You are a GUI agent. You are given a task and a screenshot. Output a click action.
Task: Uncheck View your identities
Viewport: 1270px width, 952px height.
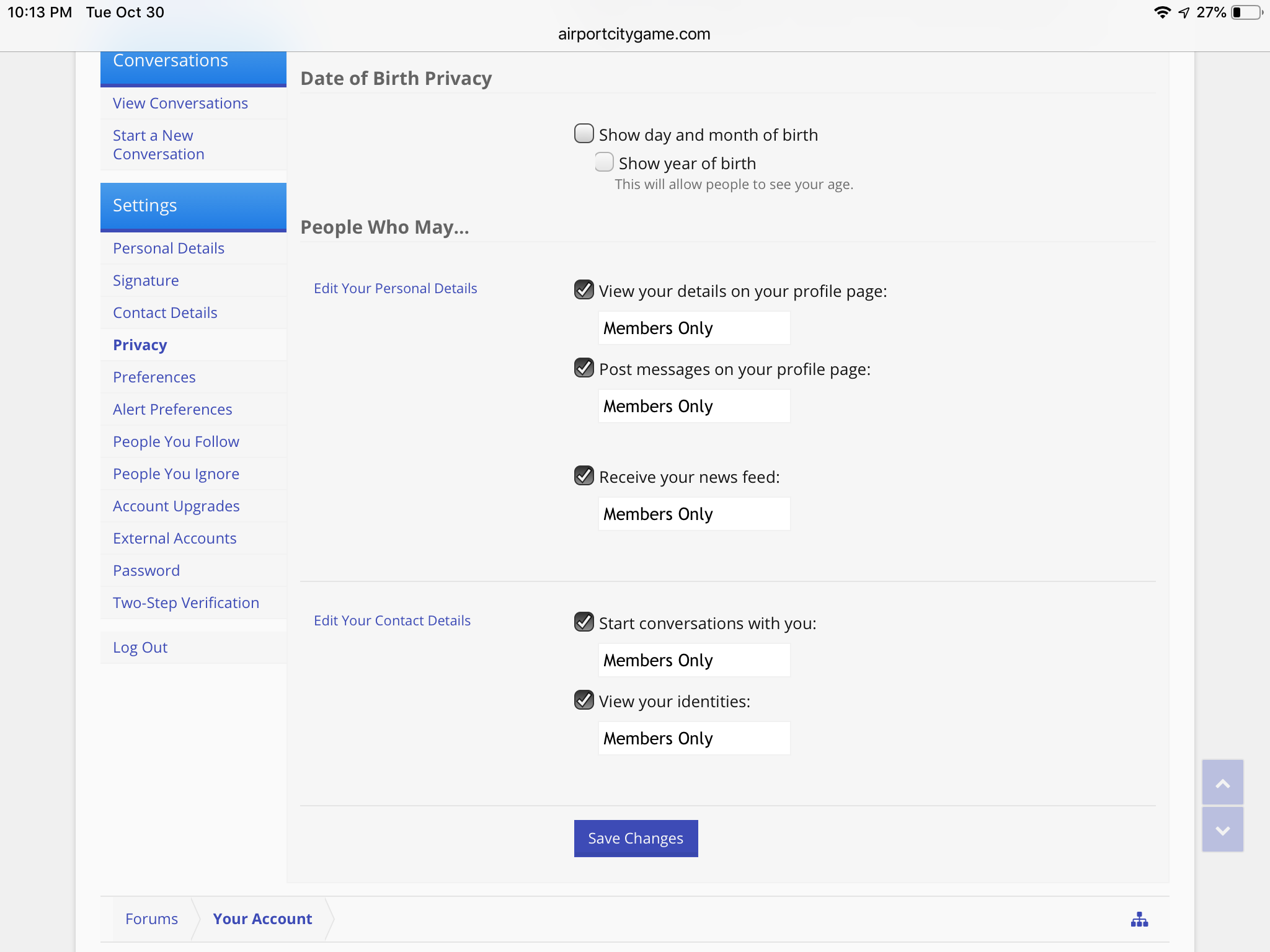click(584, 700)
